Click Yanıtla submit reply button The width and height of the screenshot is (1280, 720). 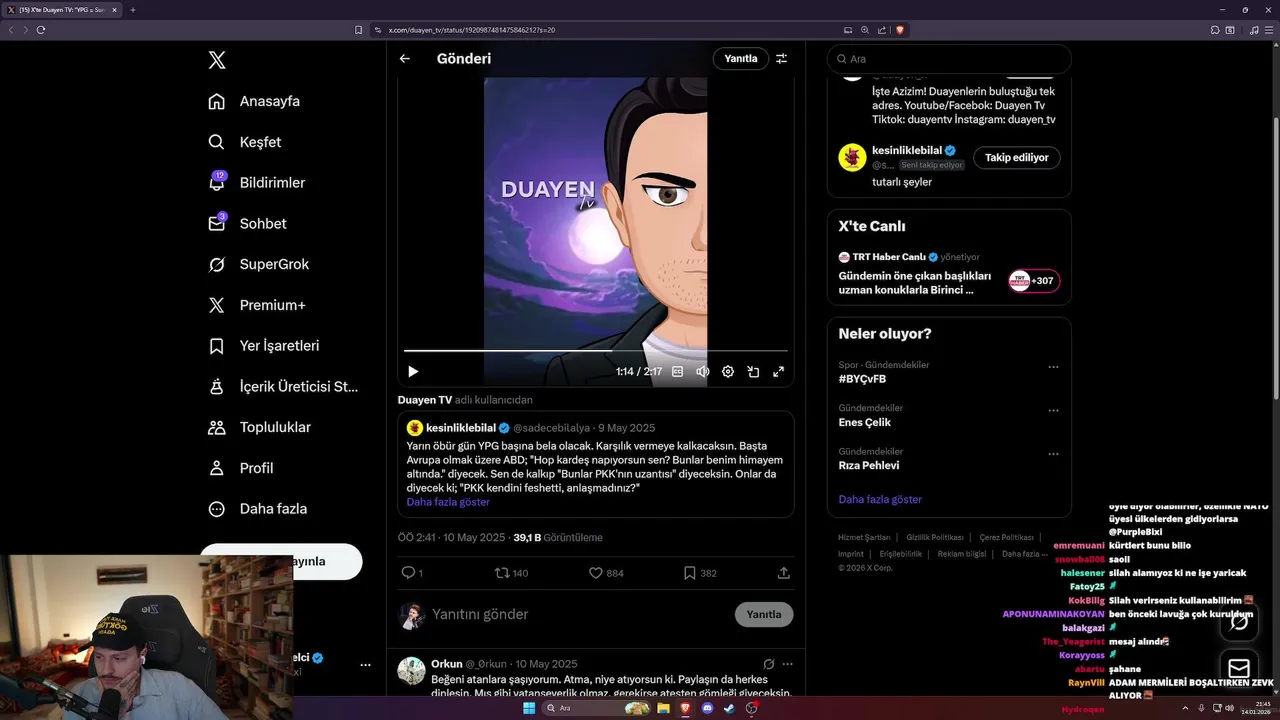pos(764,615)
